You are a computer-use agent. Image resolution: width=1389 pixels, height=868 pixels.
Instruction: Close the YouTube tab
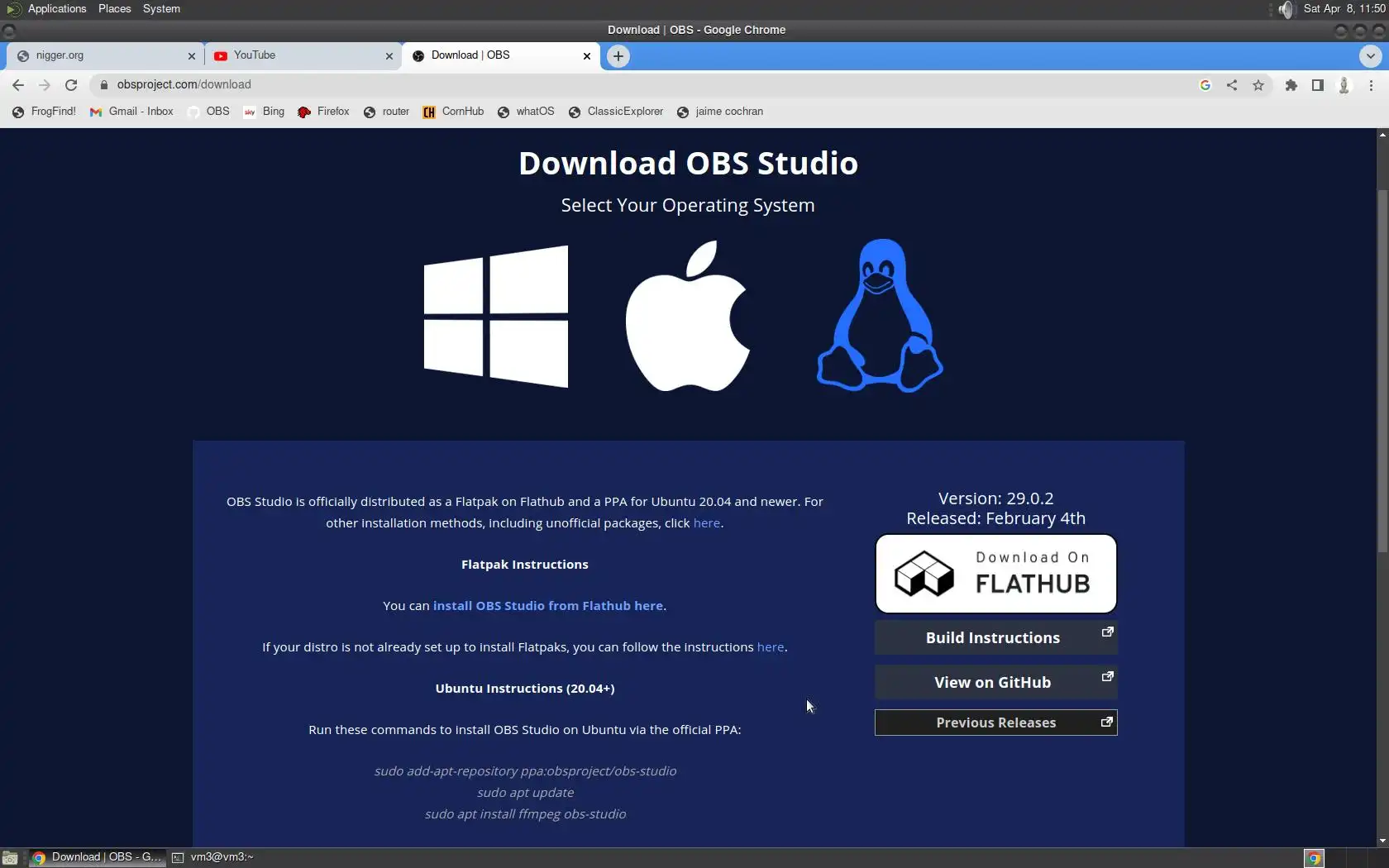[389, 56]
